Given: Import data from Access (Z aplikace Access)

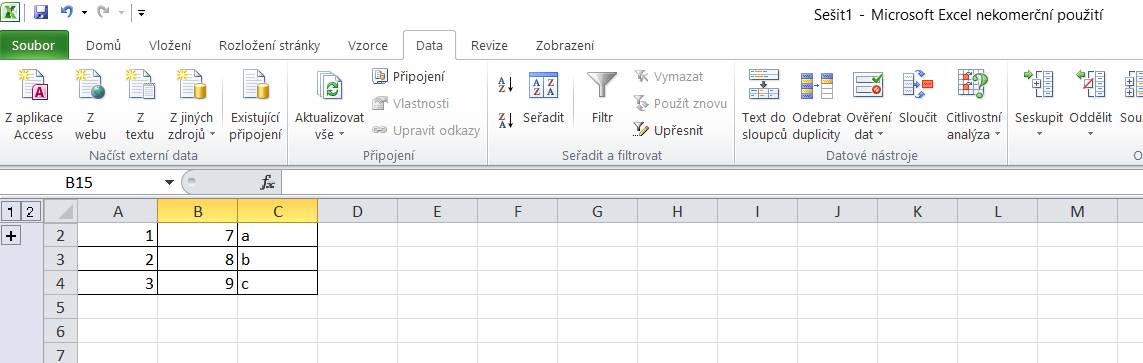Looking at the screenshot, I should pos(34,104).
